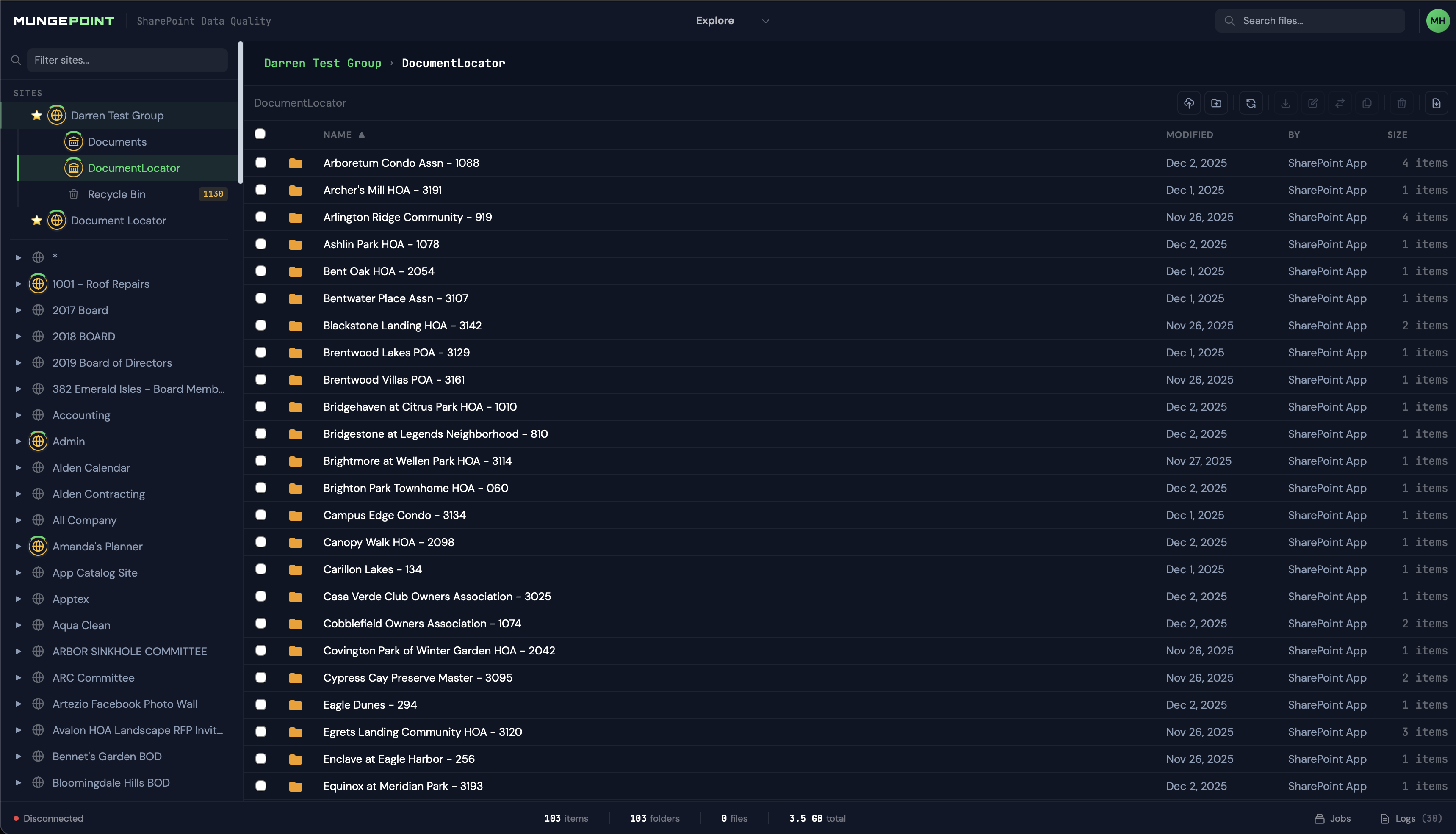Click the Disconnected status indicator
The image size is (1456, 834).
(x=48, y=818)
